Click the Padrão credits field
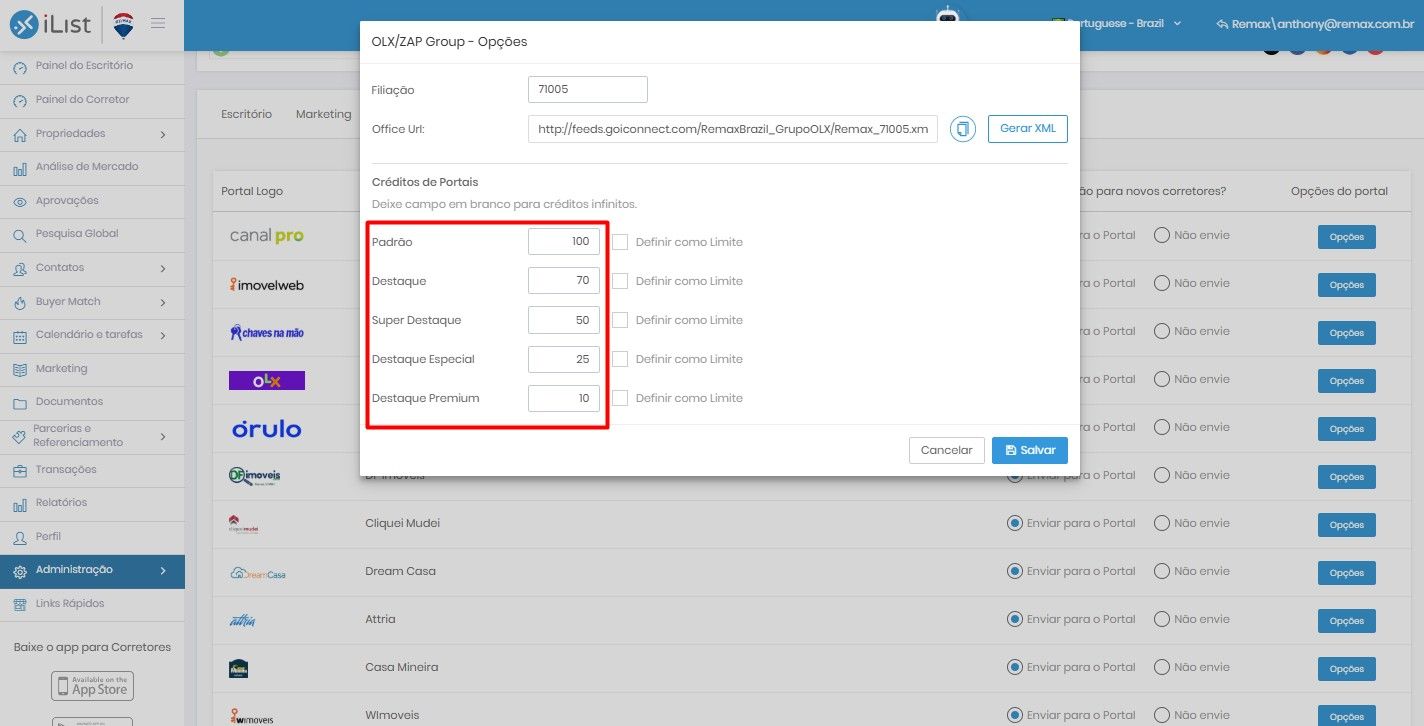 [564, 242]
